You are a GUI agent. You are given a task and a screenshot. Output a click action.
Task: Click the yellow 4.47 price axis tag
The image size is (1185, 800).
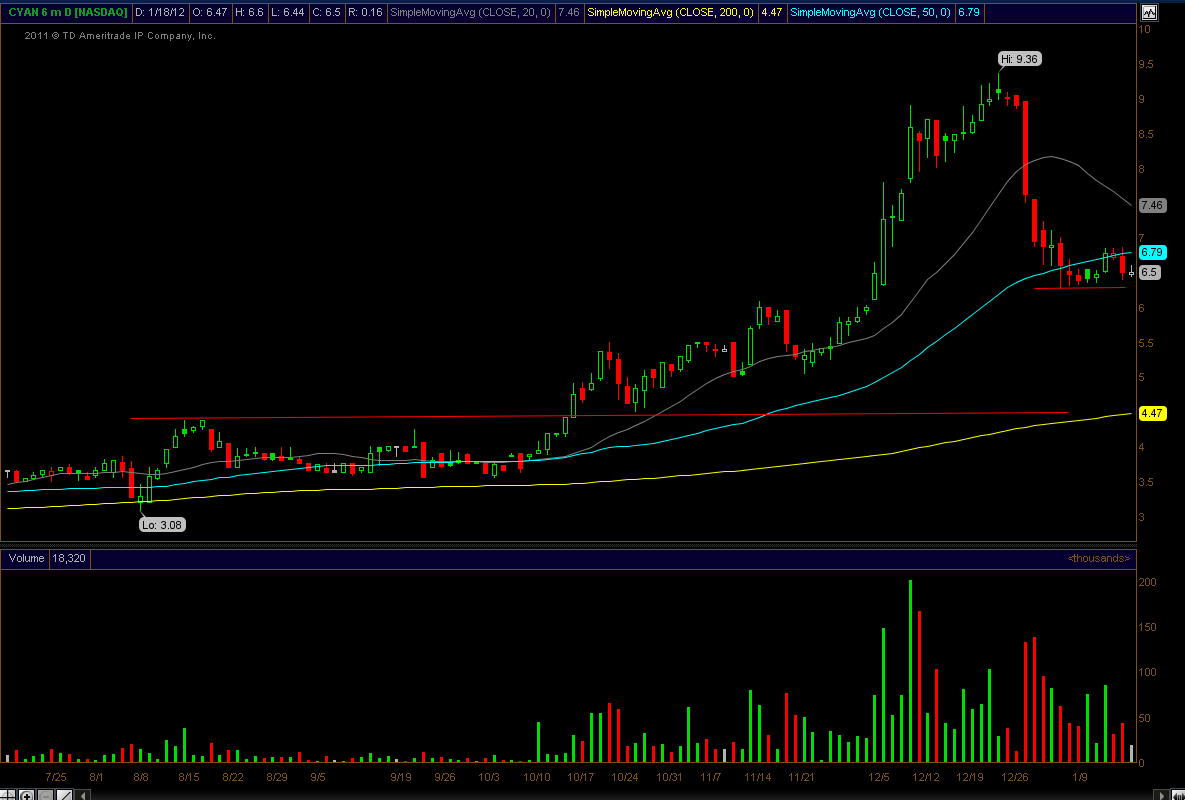tap(1153, 413)
